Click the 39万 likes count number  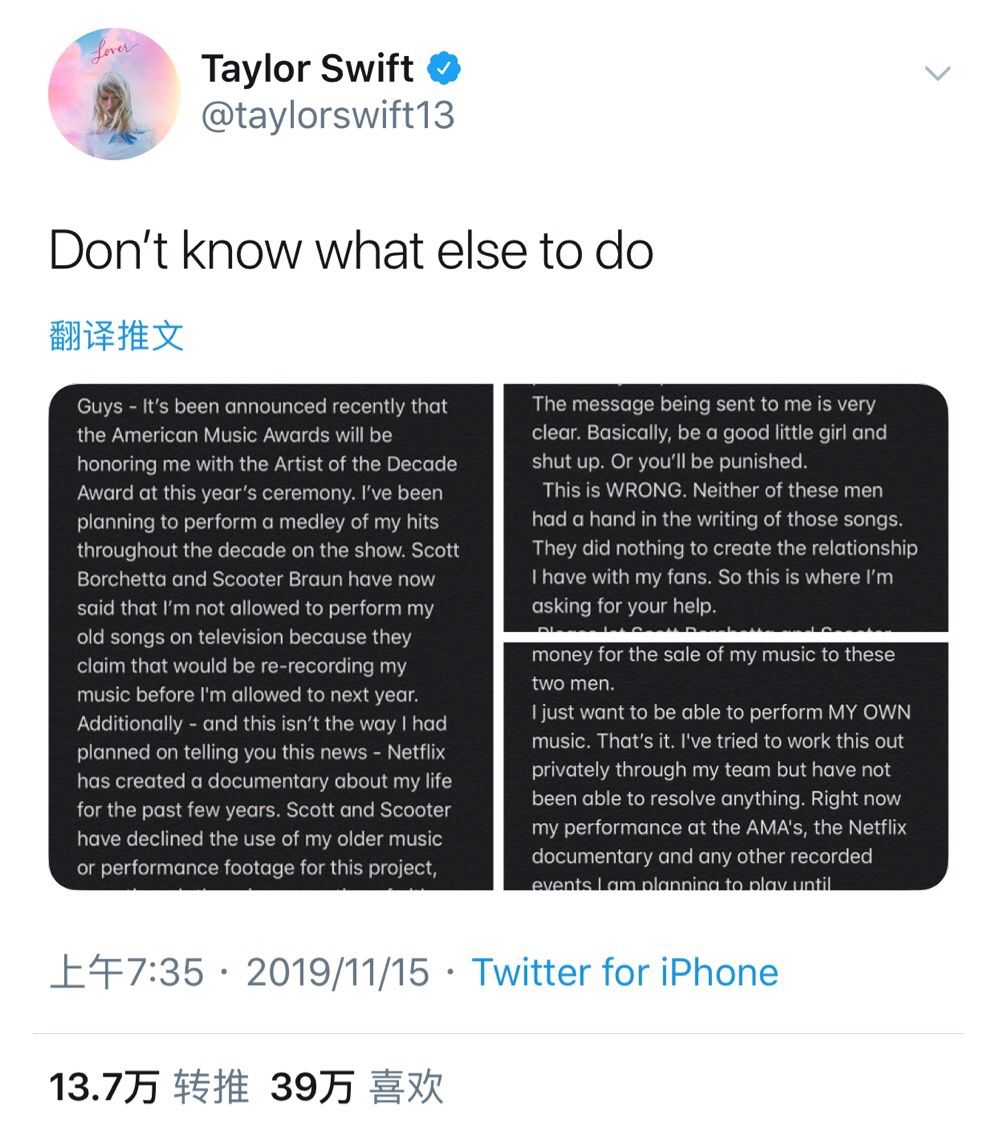click(311, 1087)
